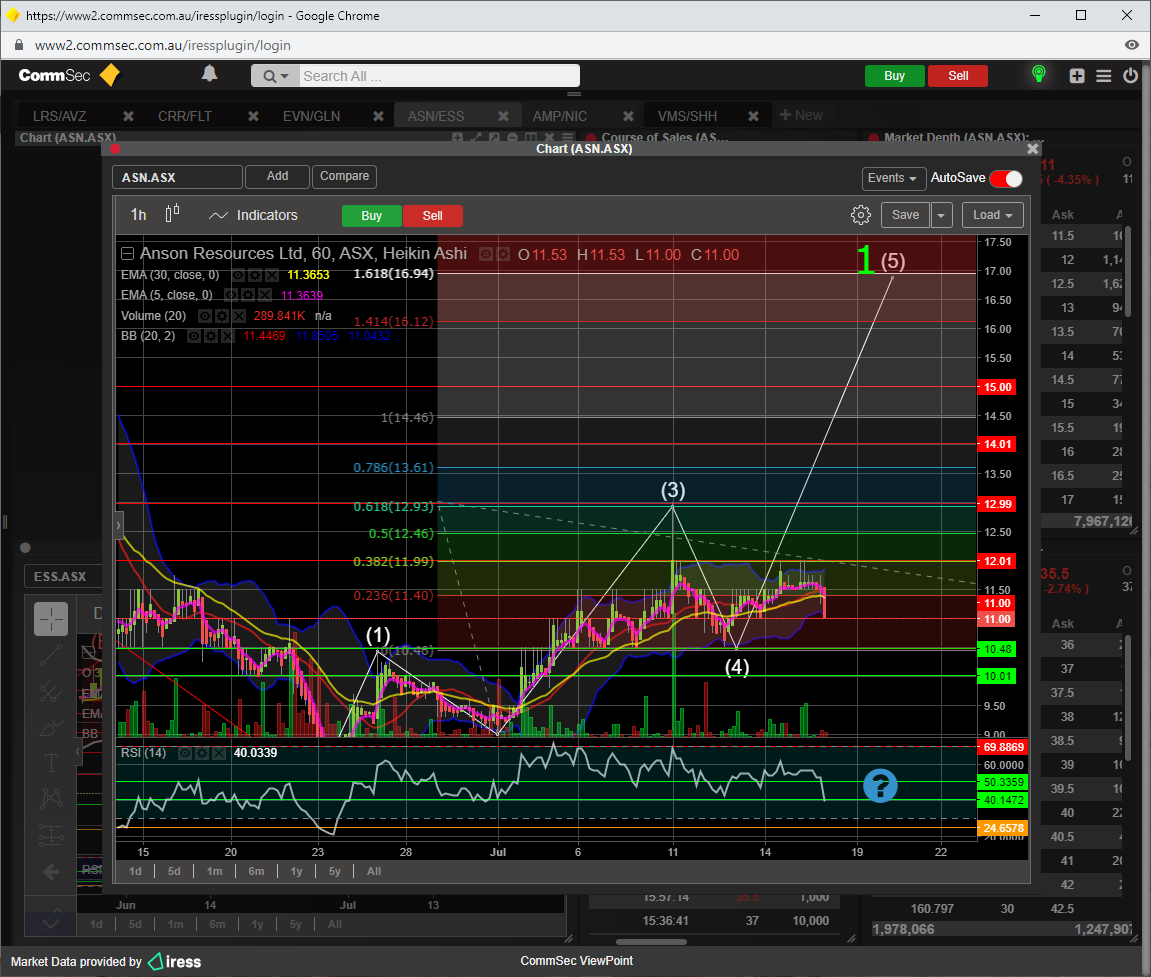This screenshot has height=977, width=1151.
Task: Click the chart toolbar green Buy button
Action: tap(371, 216)
